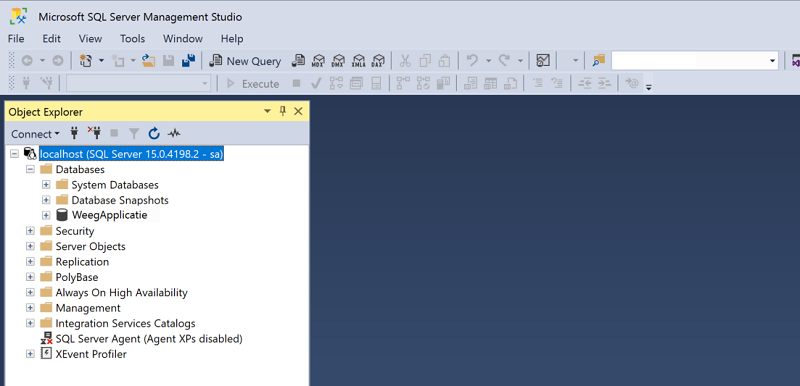Screen dimensions: 800x386
Task: Click the Paste icon in toolbar
Action: point(444,61)
